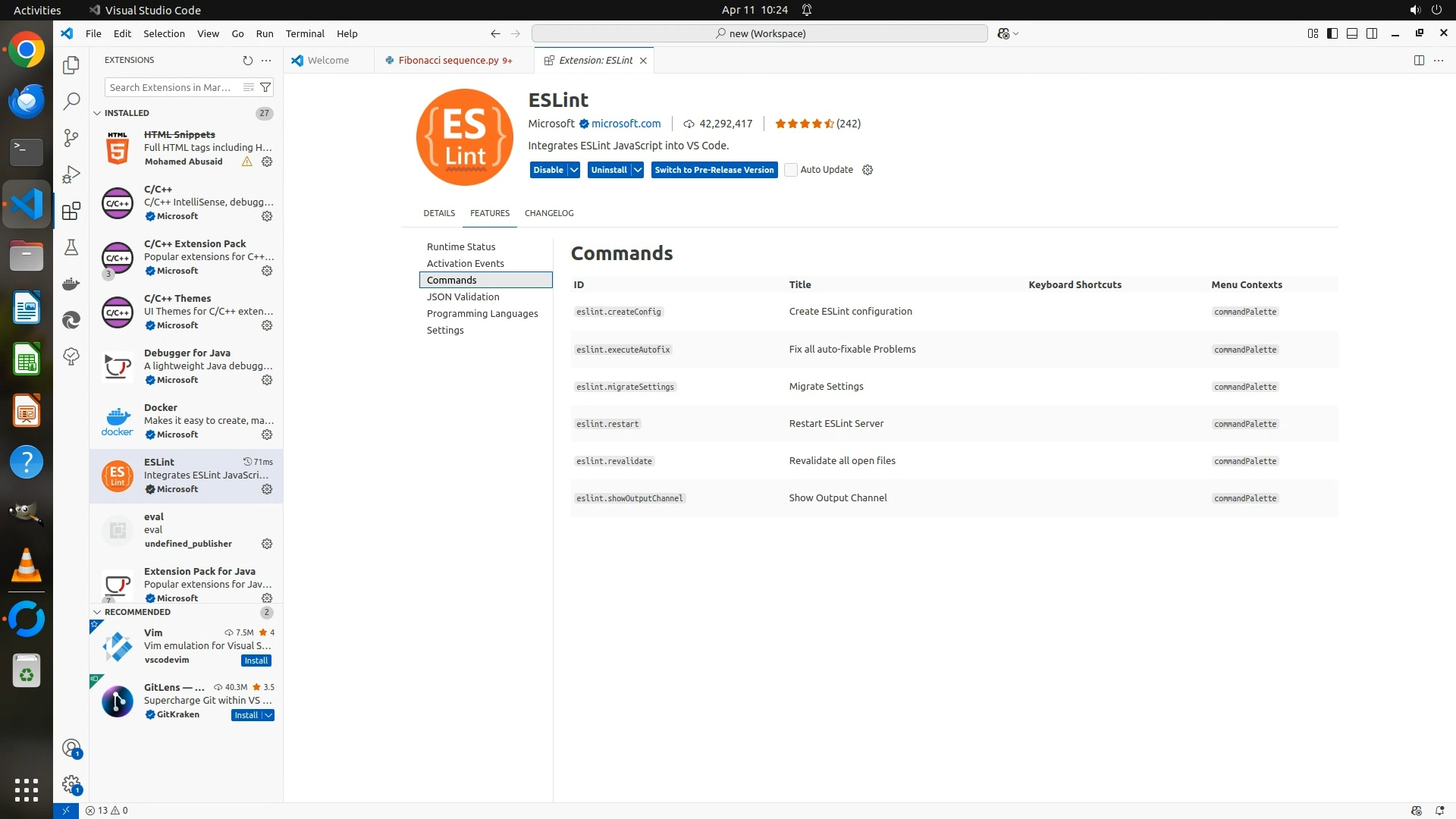Open the Explorer view icon
Viewport: 1456px width, 819px height.
71,65
